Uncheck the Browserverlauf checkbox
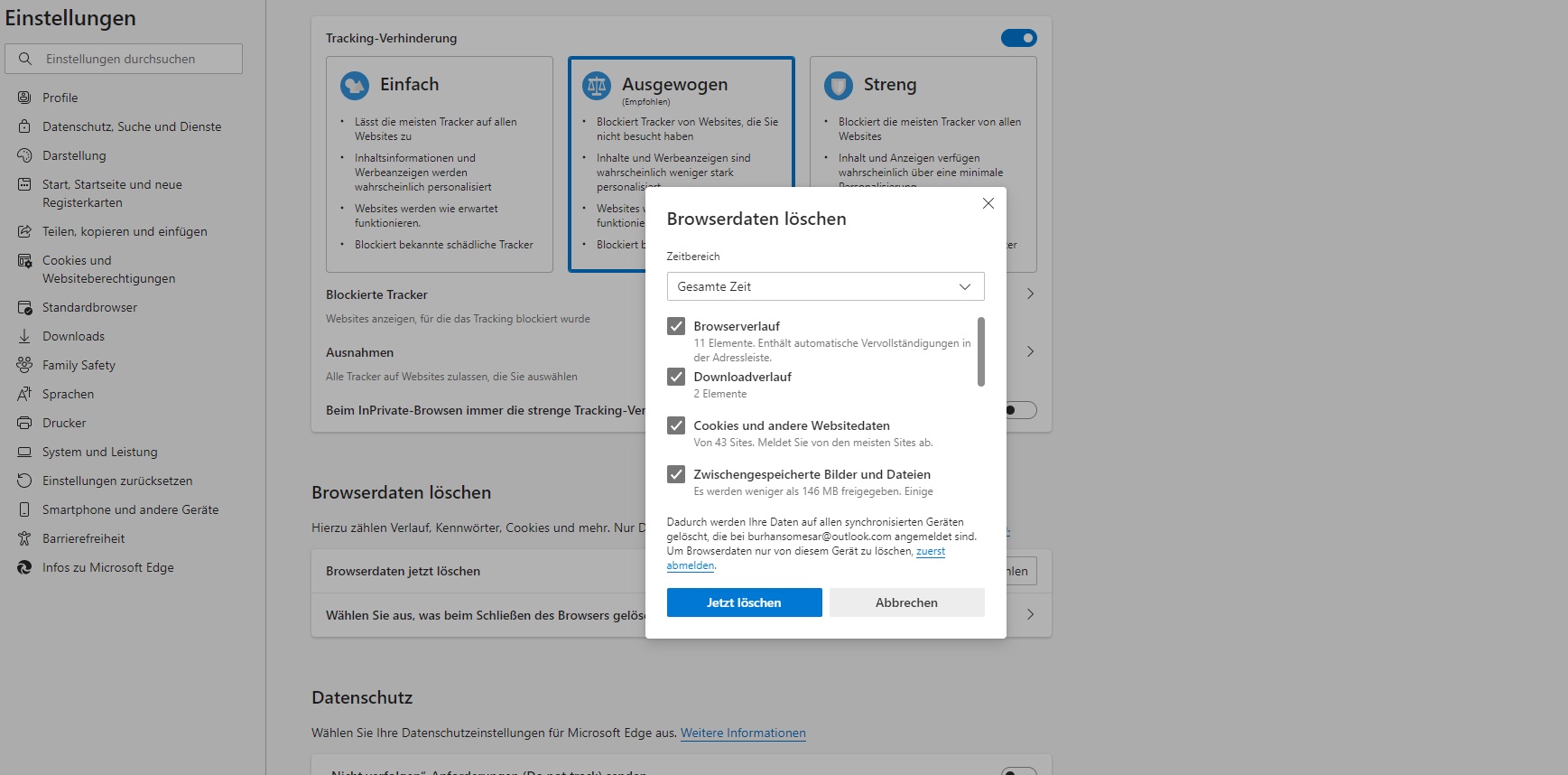Screen dimensions: 1568x775 676,326
